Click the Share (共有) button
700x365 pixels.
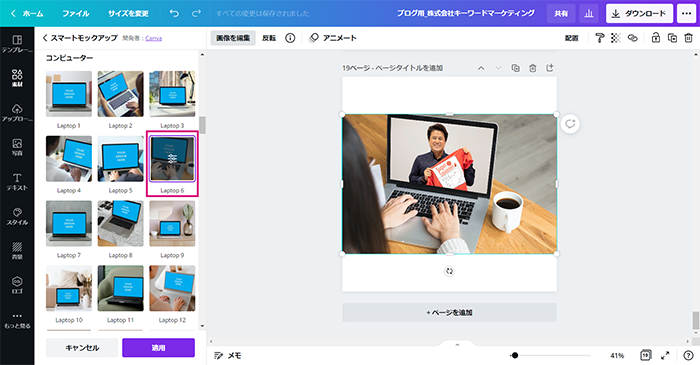pyautogui.click(x=561, y=14)
